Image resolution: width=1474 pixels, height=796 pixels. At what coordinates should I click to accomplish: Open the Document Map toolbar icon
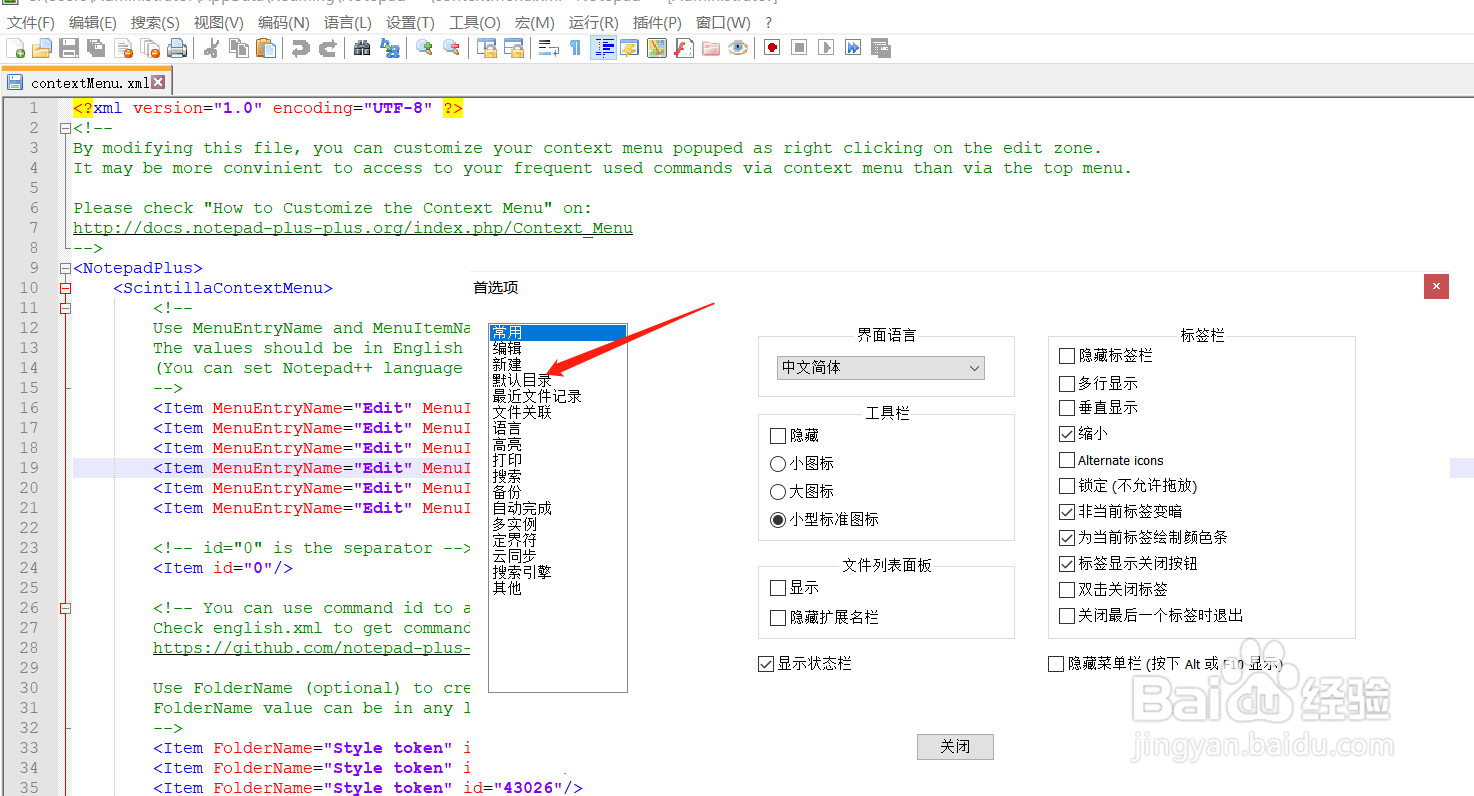[x=657, y=47]
